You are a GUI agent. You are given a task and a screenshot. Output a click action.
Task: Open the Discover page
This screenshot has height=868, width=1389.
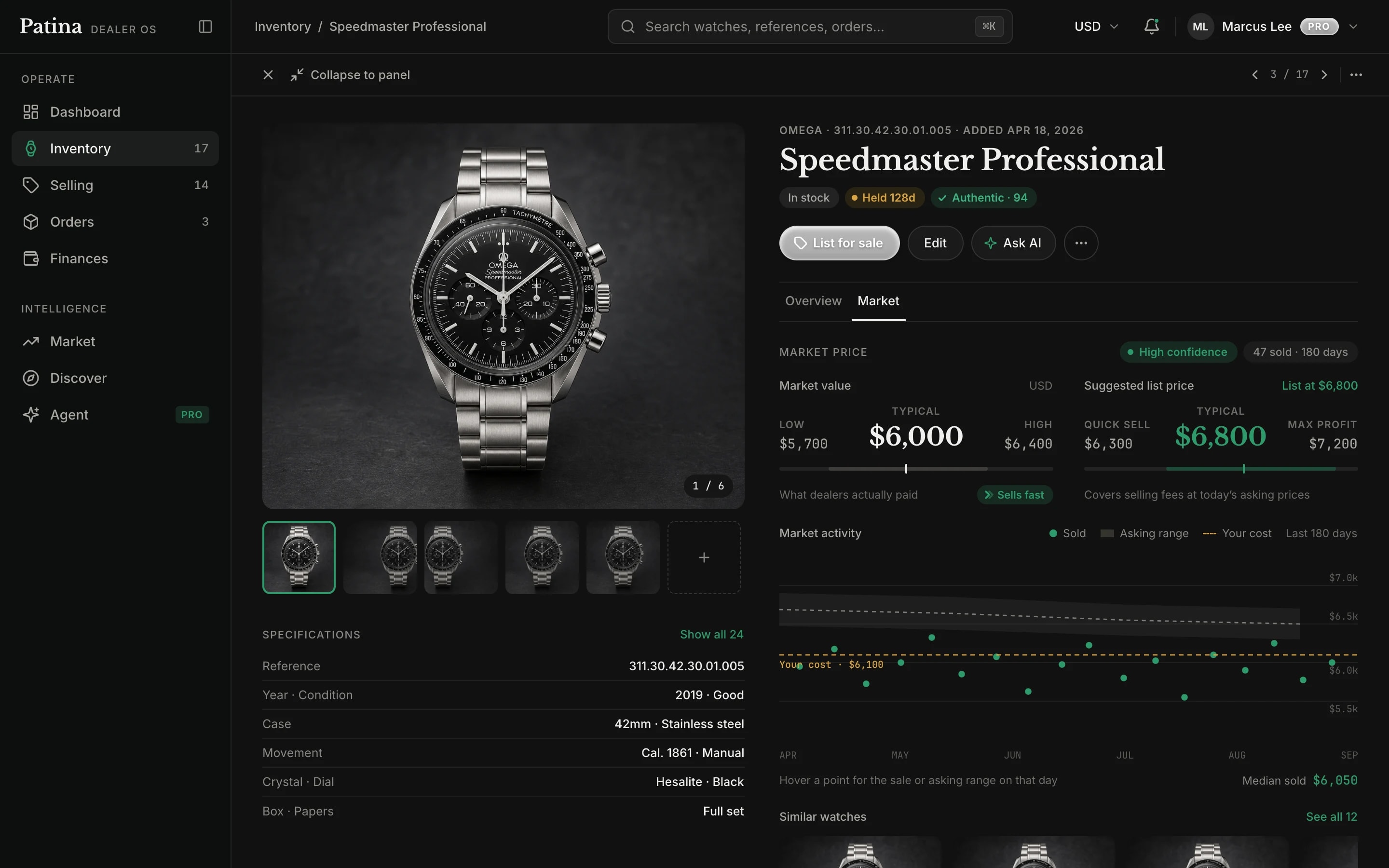coord(115,379)
